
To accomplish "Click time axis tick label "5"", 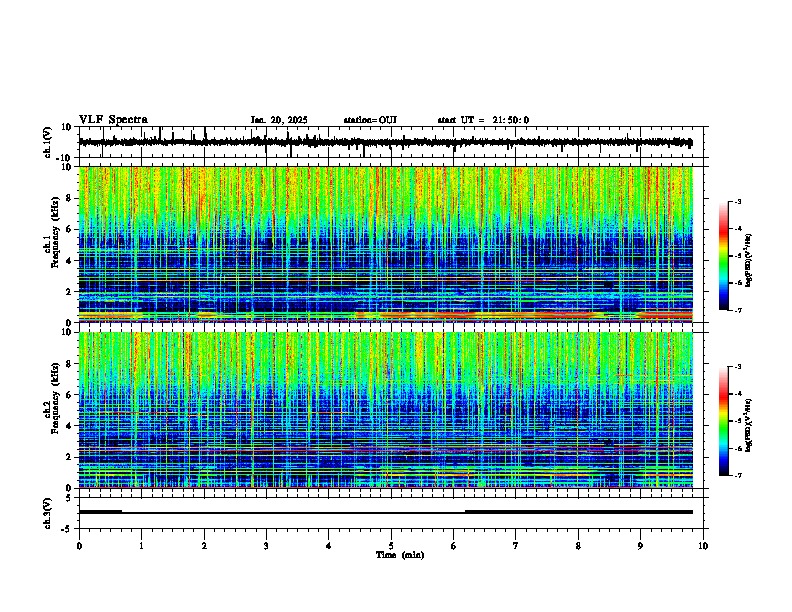I will click(391, 546).
